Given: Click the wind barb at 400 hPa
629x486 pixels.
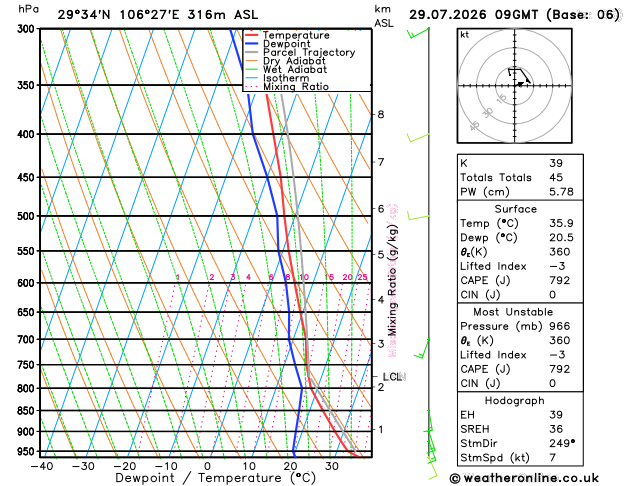Looking at the screenshot, I should pyautogui.click(x=418, y=138).
